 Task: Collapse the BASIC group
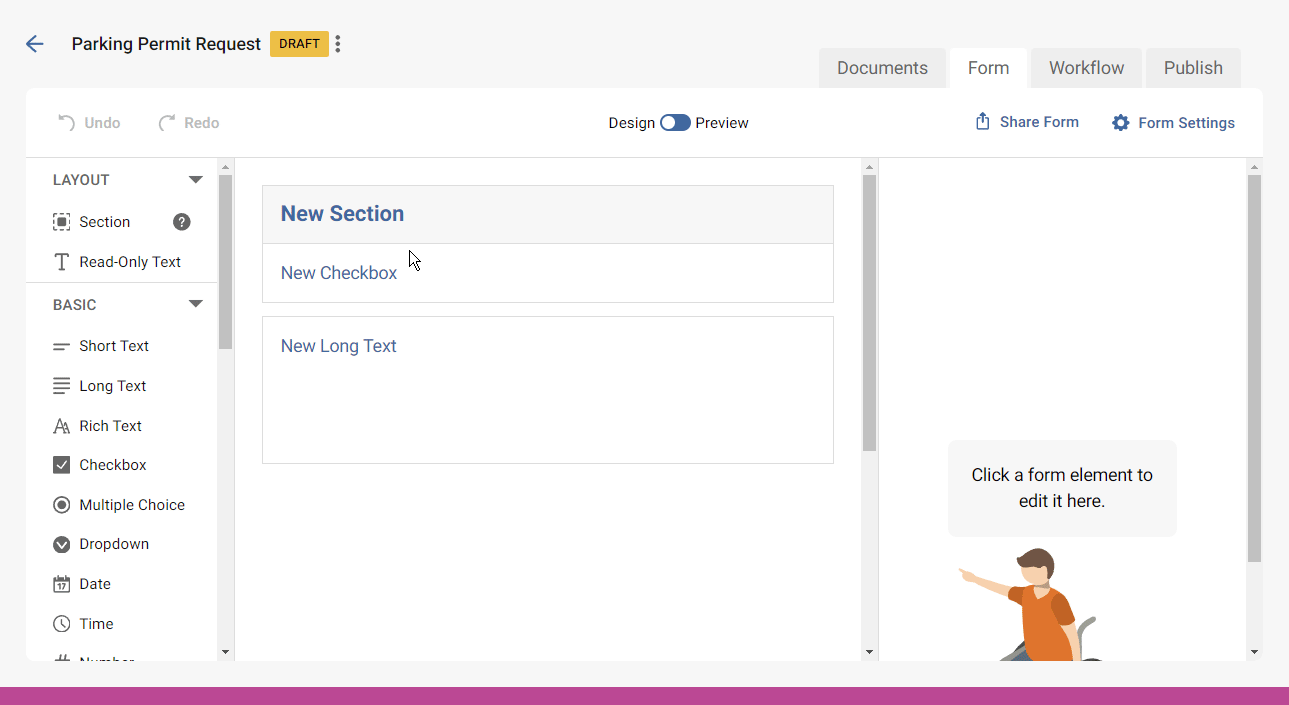point(196,305)
